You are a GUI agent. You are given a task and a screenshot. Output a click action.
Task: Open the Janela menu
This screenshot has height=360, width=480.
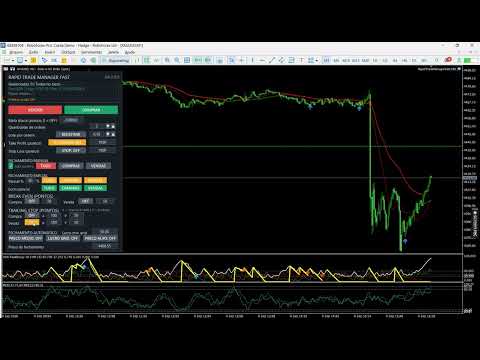pyautogui.click(x=113, y=52)
